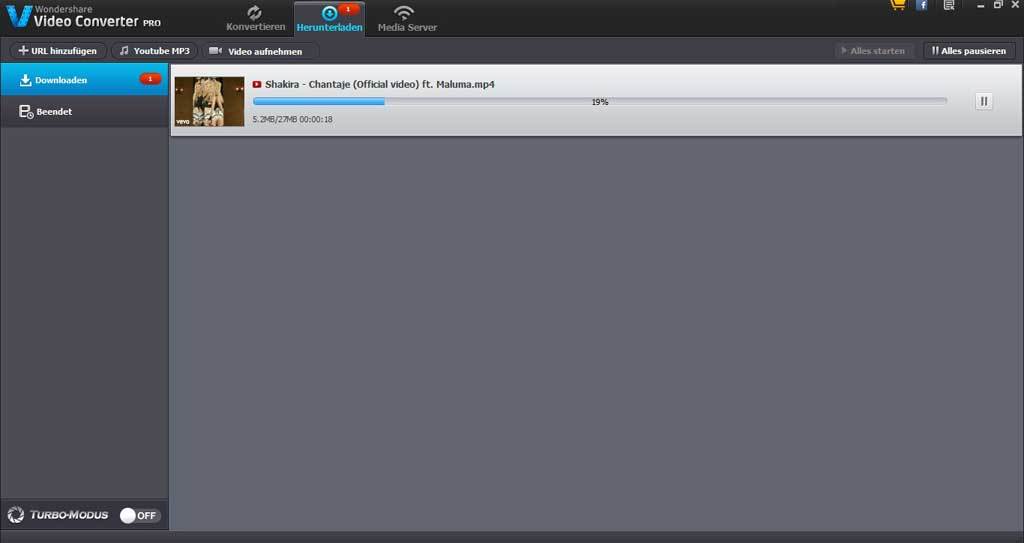Switch to the Media Server tab

407,19
